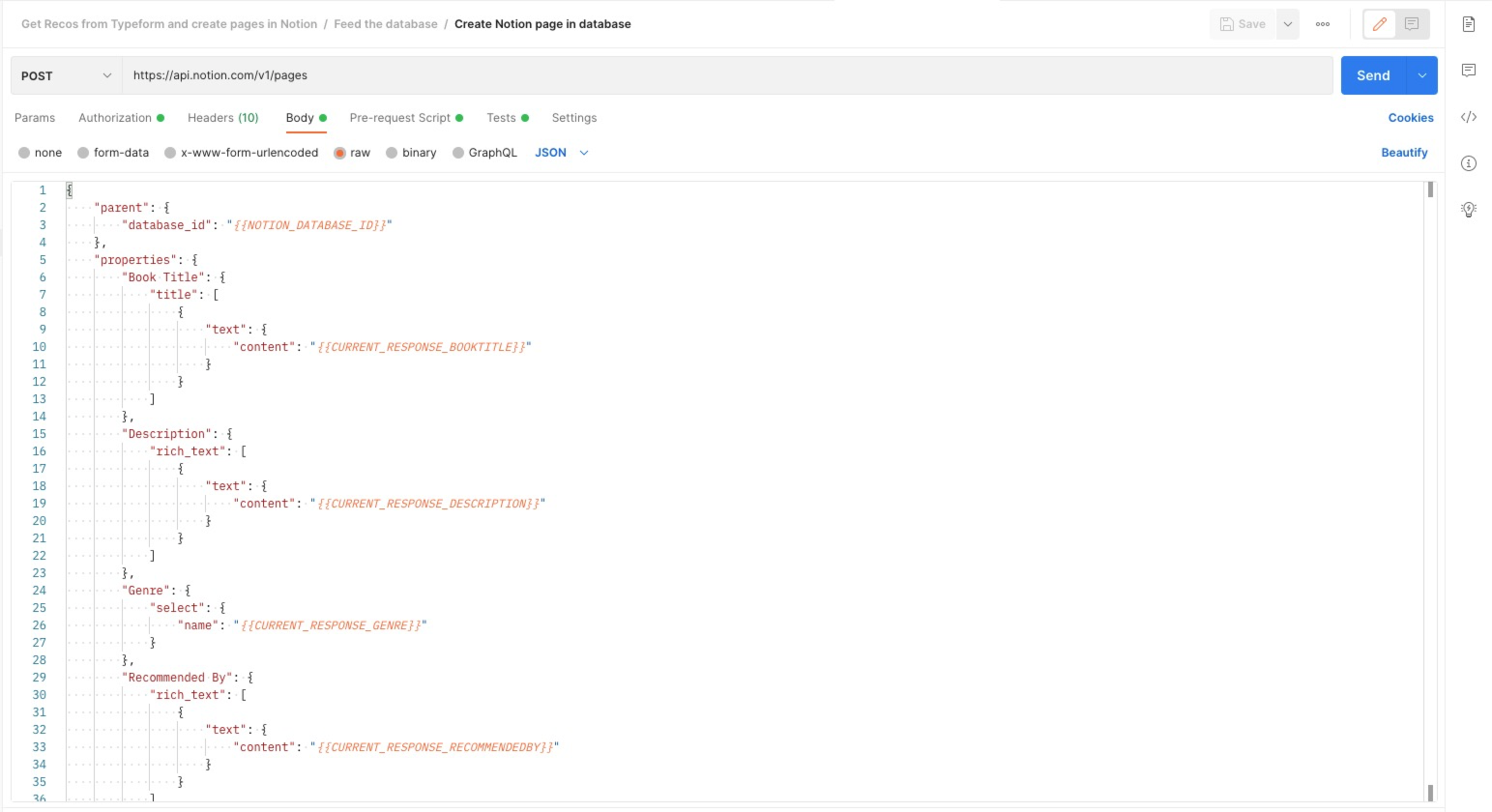
Task: Click the {{CURRENT_RESPONSE_RECOMMENDEDBY}} variable
Action: [434, 747]
